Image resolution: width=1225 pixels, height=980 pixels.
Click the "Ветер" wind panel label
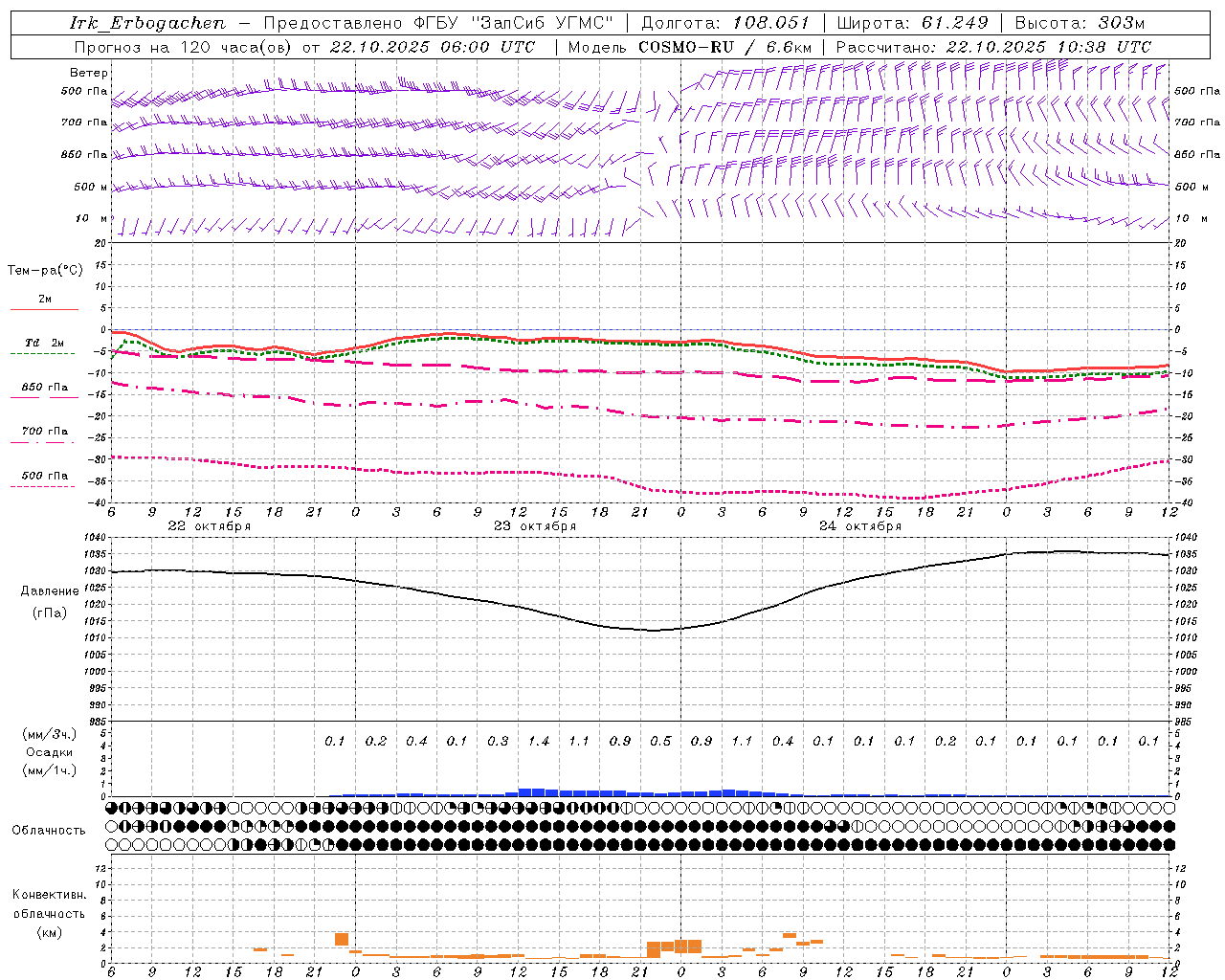[88, 73]
